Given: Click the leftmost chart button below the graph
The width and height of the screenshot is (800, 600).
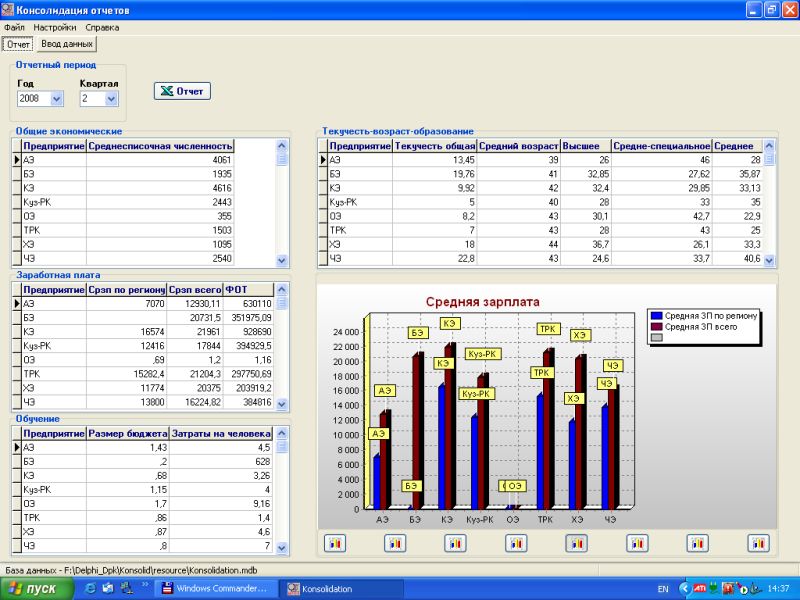Looking at the screenshot, I should click(x=334, y=543).
